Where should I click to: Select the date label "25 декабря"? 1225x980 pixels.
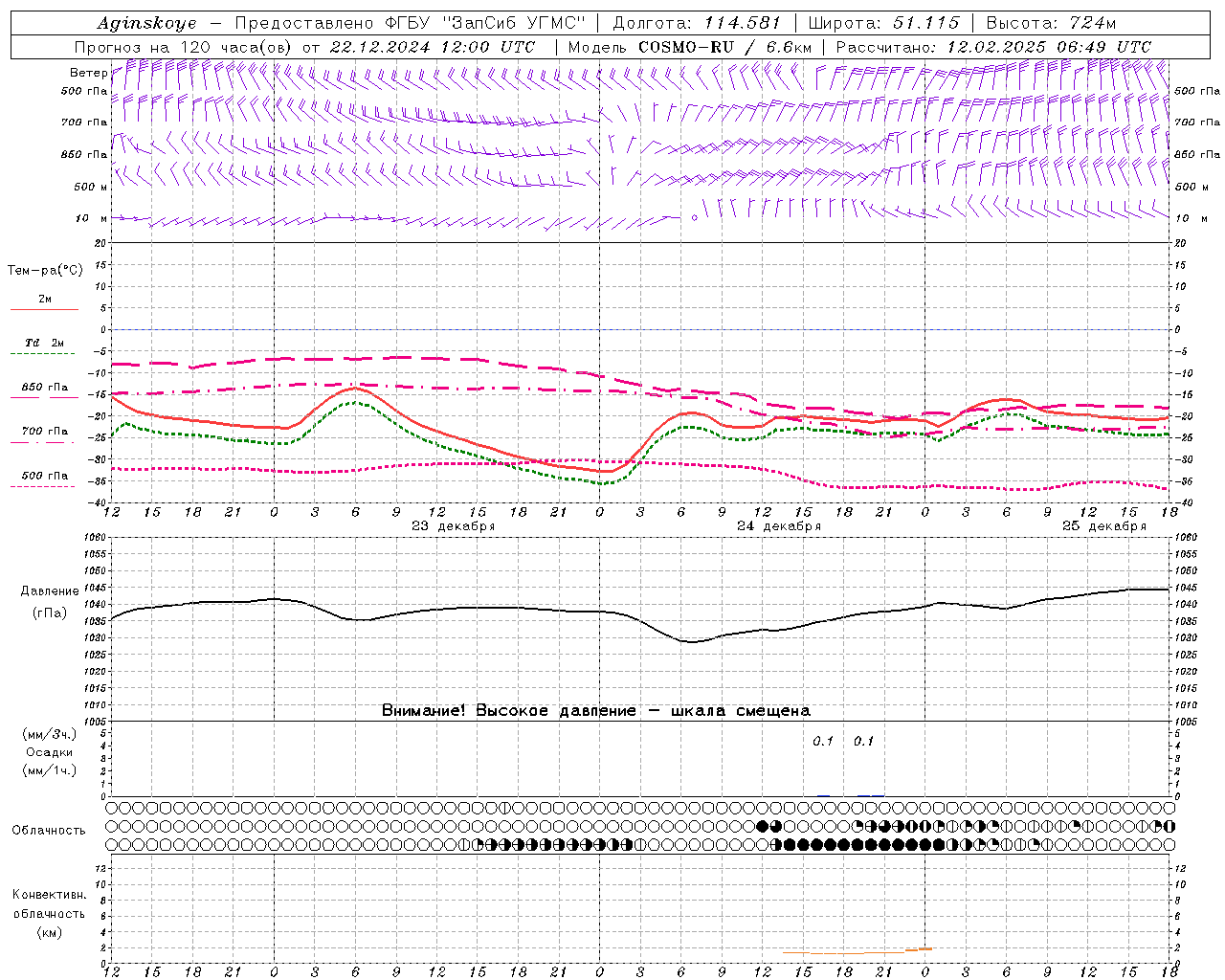[x=1104, y=526]
